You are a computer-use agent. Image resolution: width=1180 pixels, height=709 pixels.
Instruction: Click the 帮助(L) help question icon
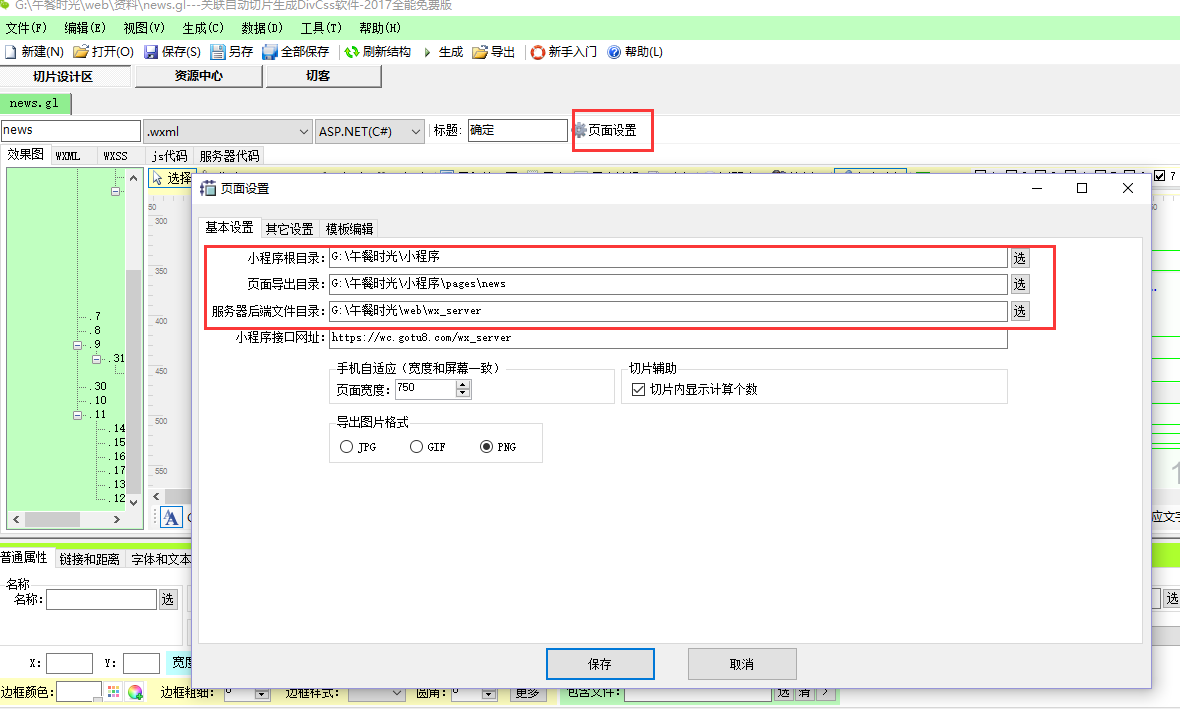coord(614,52)
